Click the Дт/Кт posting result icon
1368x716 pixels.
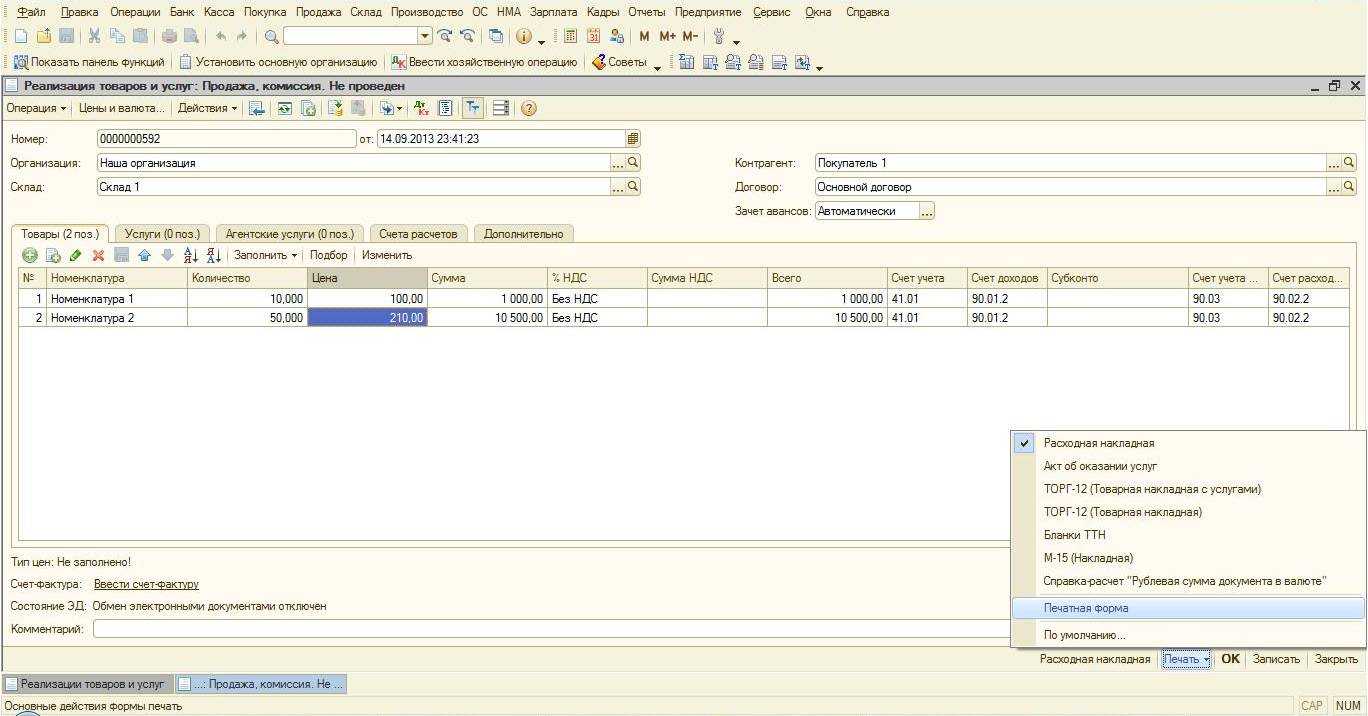pyautogui.click(x=421, y=108)
